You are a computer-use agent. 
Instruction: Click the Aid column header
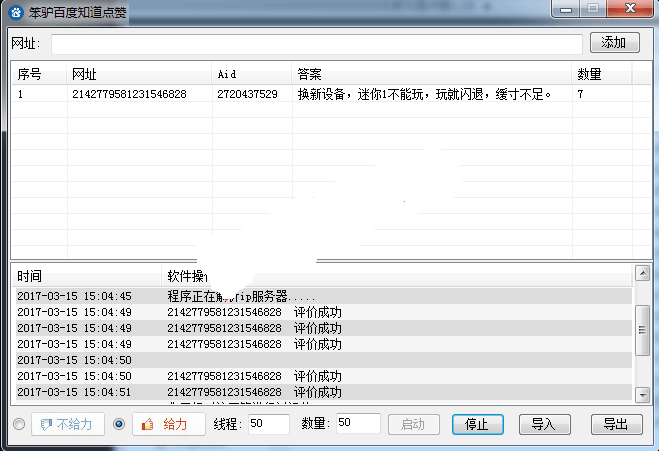pyautogui.click(x=252, y=74)
